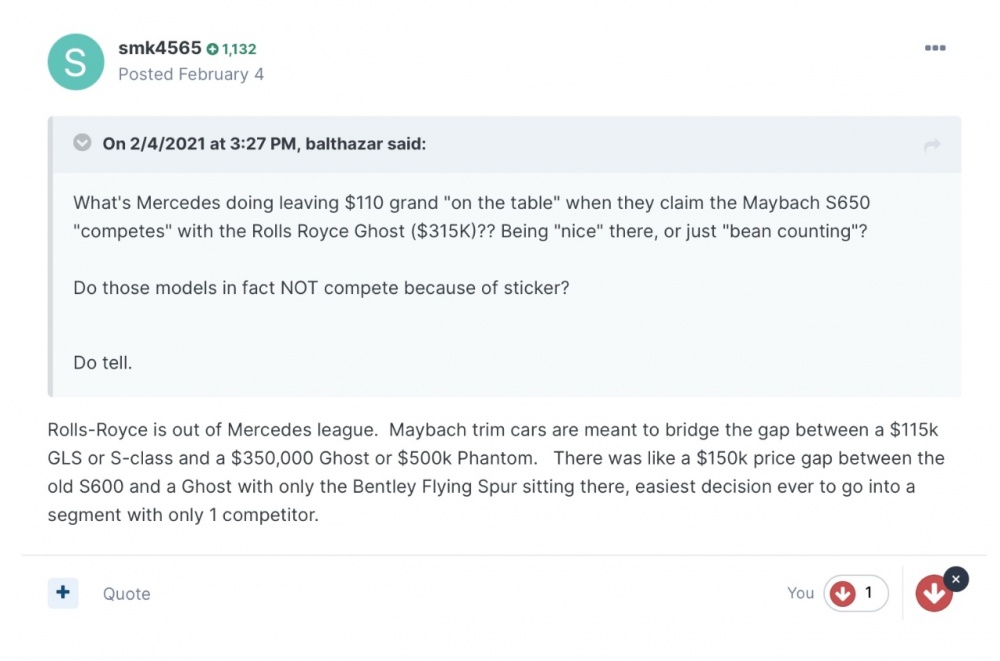This screenshot has height=661, width=1000.
Task: Open the reaction count "1" list
Action: click(x=868, y=593)
